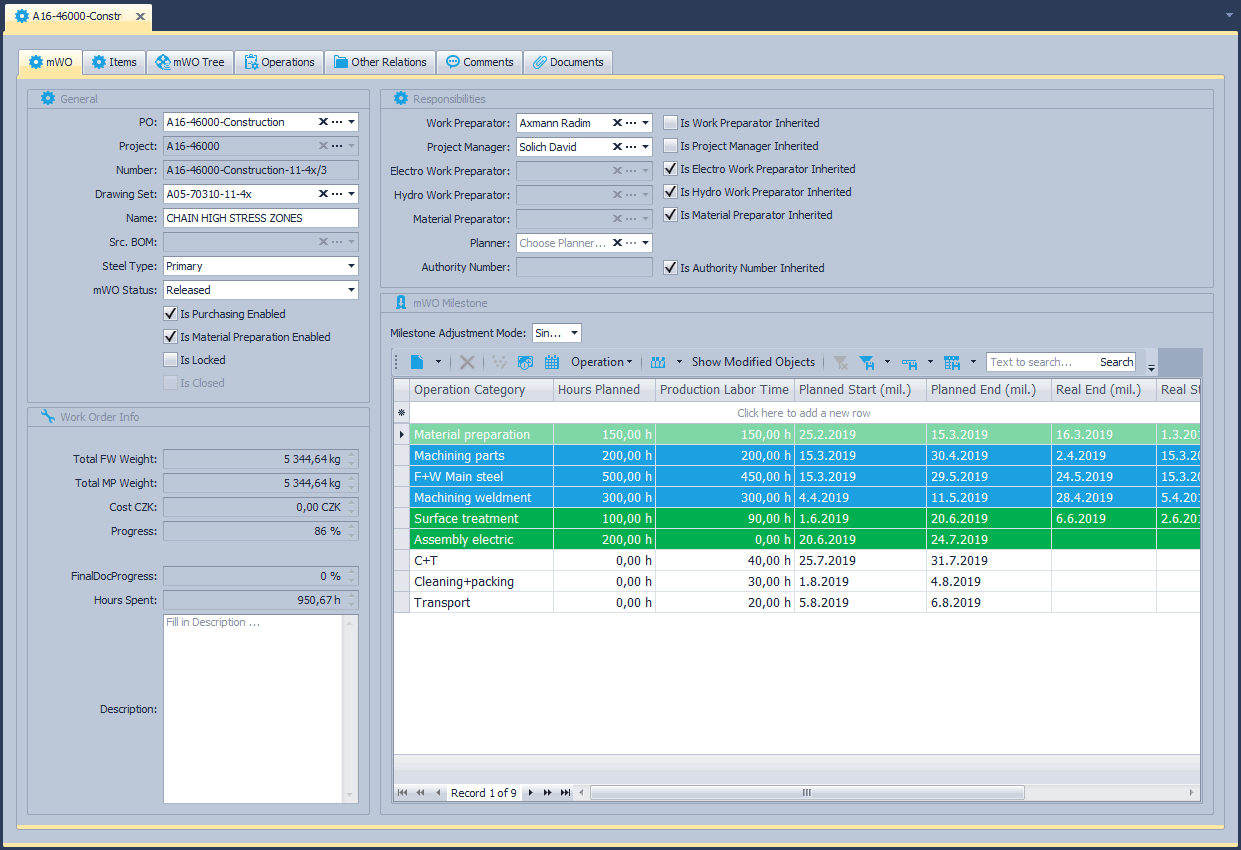The height and width of the screenshot is (850, 1241).
Task: Click the Name field CHAIN HIGH STRESS ZONES
Action: 260,218
